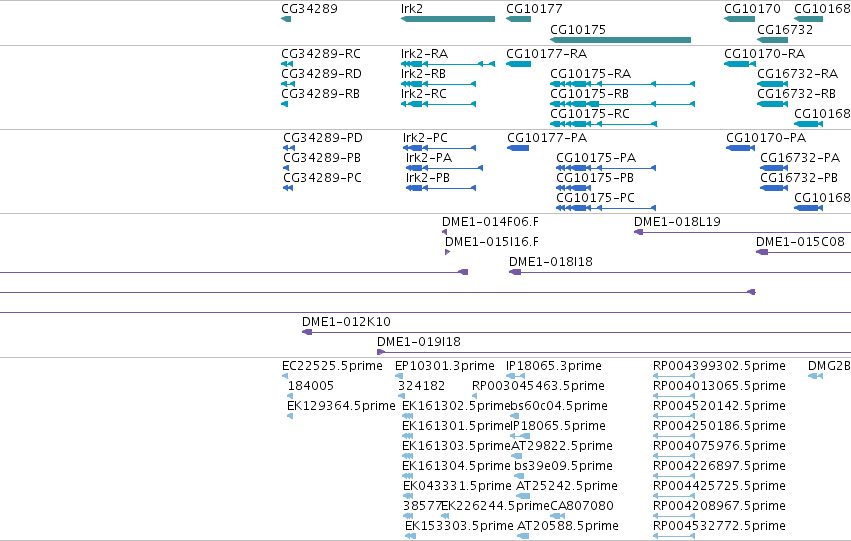Click the 324182 EST label

point(421,386)
